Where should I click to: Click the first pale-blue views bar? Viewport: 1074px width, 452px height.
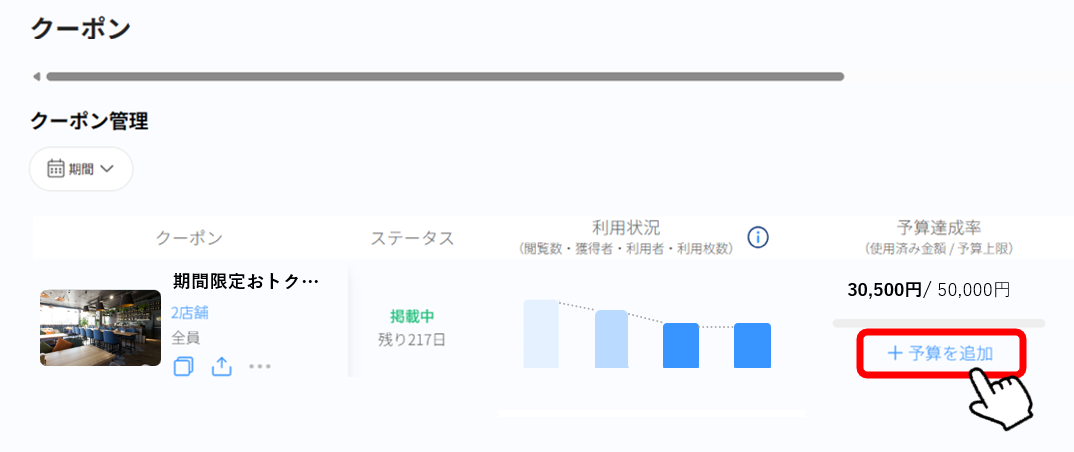(541, 334)
